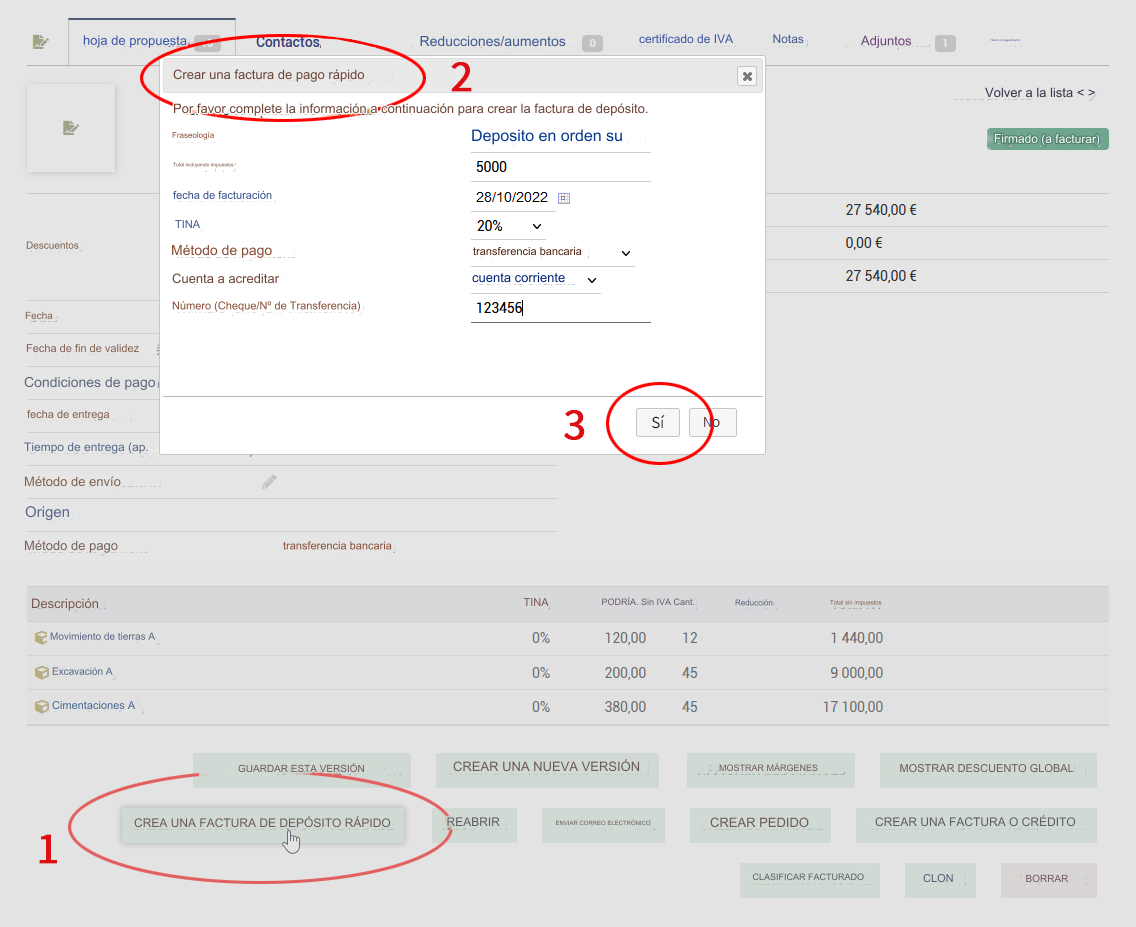Image resolution: width=1136 pixels, height=927 pixels.
Task: Open the cuenta corriente account dropdown
Action: (x=535, y=279)
